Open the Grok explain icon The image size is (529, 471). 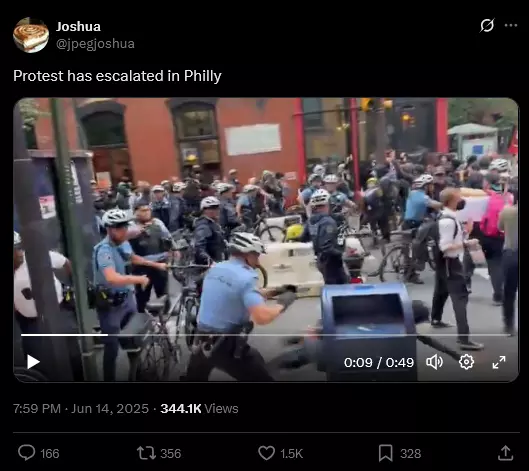(487, 25)
